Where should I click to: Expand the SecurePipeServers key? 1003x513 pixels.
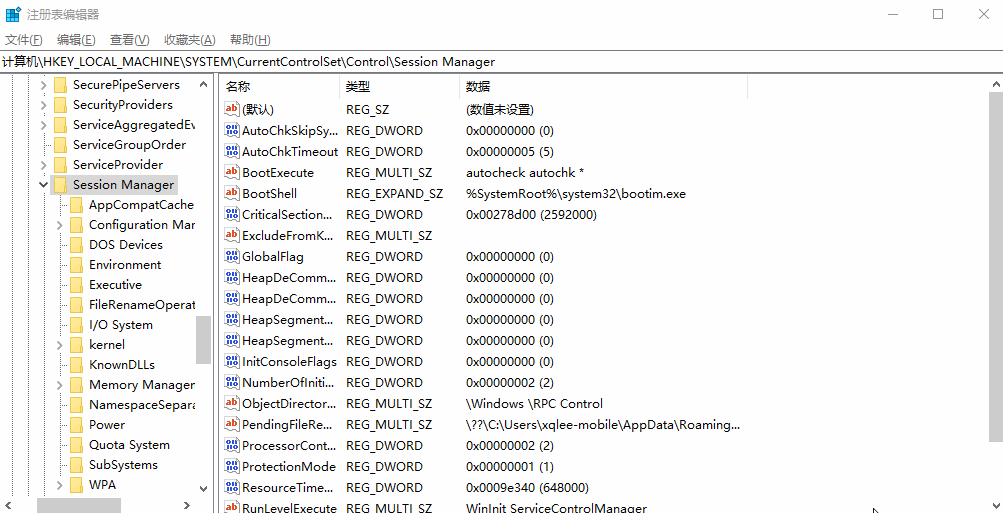(x=43, y=85)
